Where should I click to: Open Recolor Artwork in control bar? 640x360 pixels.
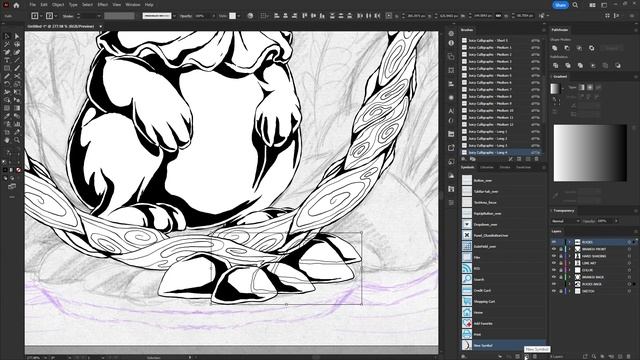coord(250,16)
